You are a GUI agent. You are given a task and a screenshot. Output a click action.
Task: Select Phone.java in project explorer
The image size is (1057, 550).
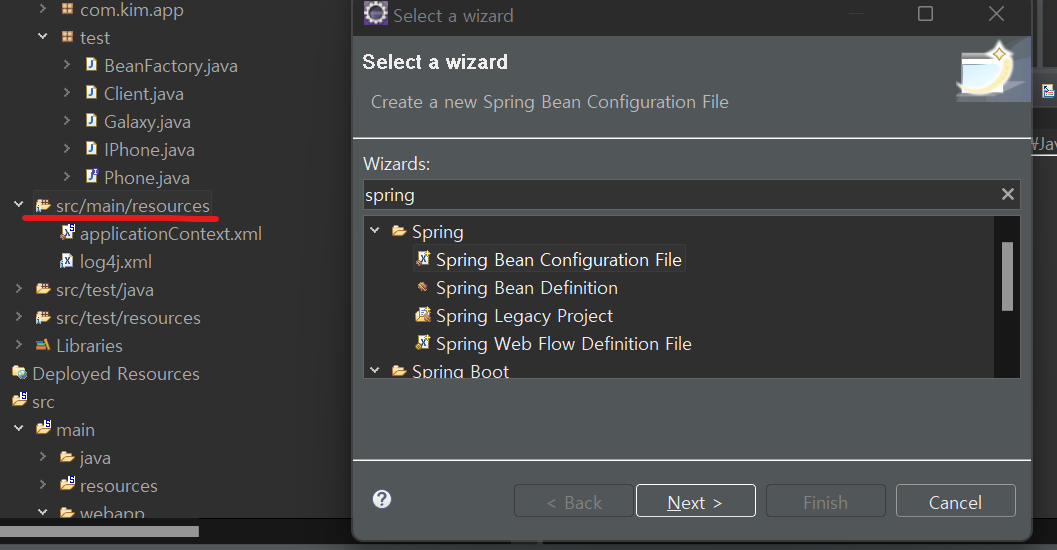pyautogui.click(x=147, y=178)
